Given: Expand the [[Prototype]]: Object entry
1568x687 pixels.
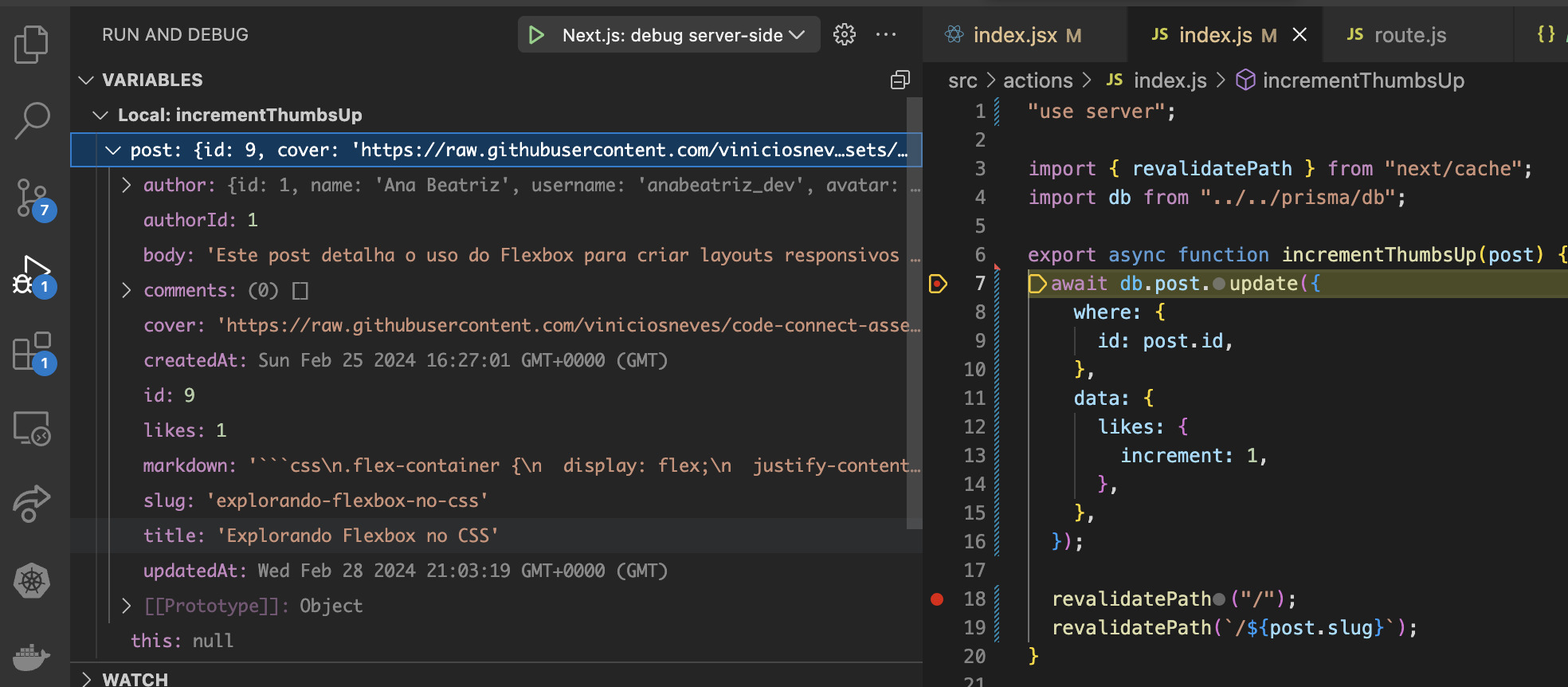Looking at the screenshot, I should pos(127,606).
